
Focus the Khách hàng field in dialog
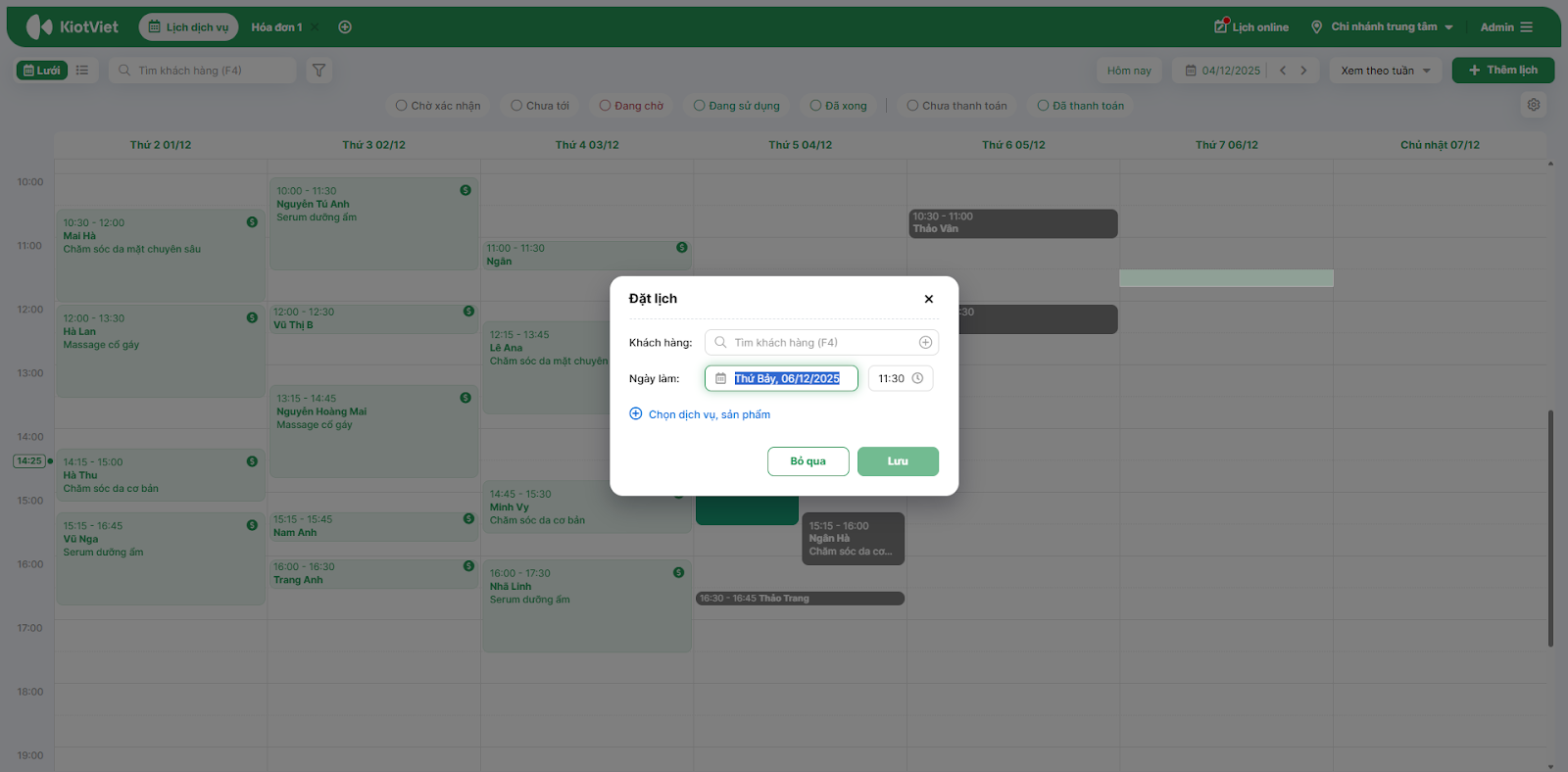[821, 342]
